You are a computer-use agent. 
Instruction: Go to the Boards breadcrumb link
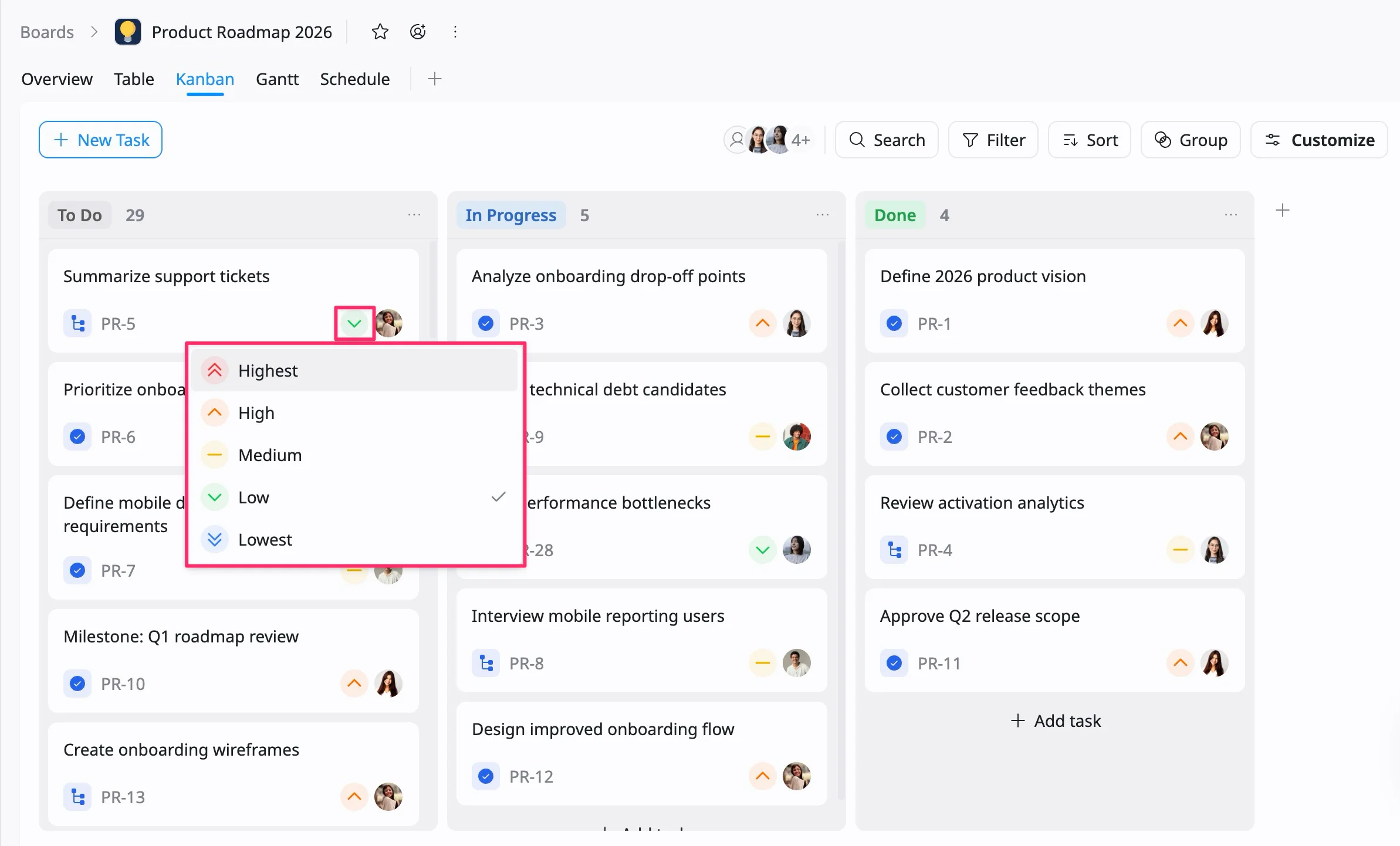click(x=47, y=32)
